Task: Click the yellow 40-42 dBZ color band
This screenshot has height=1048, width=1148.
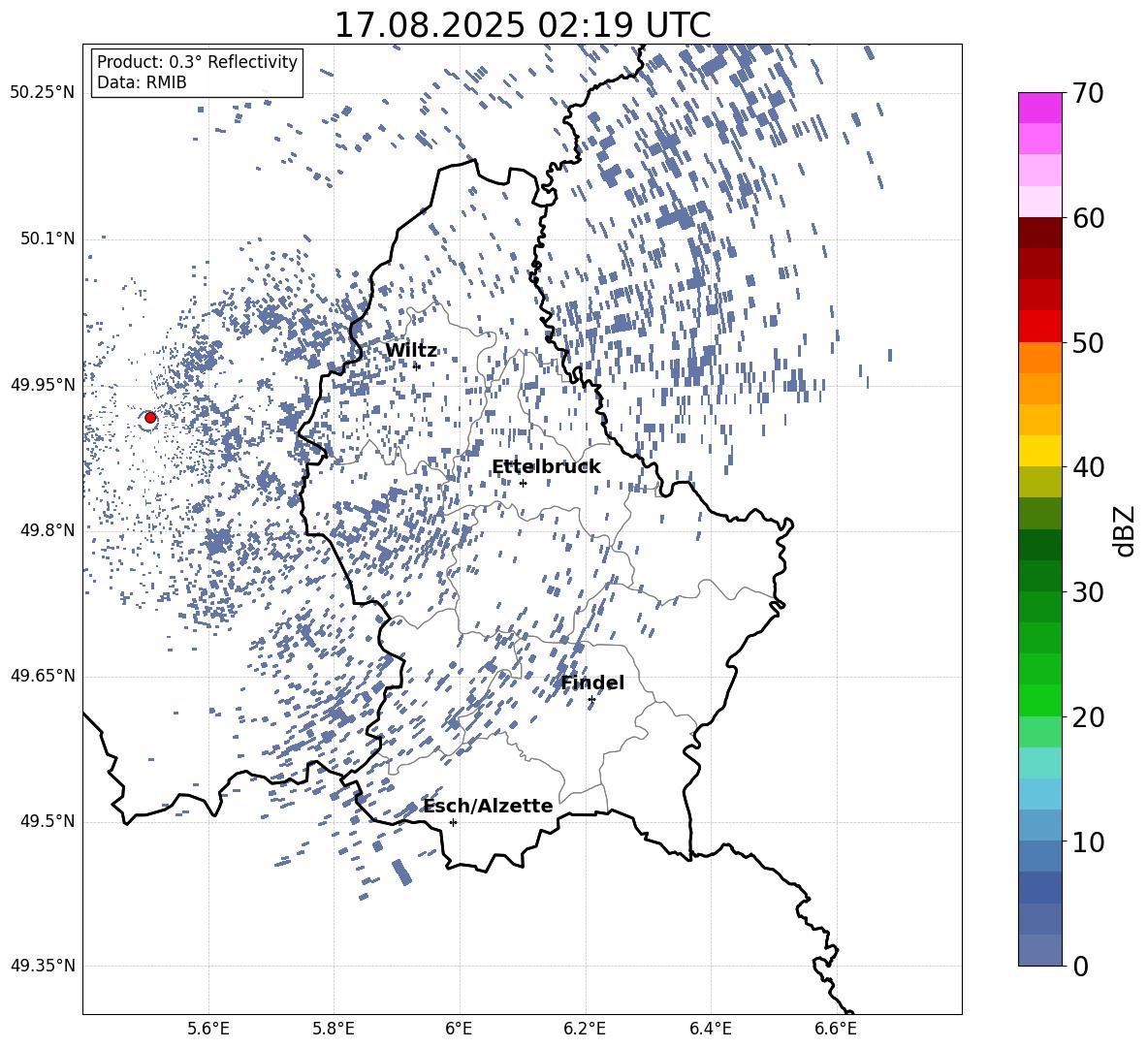Action: 1039,451
